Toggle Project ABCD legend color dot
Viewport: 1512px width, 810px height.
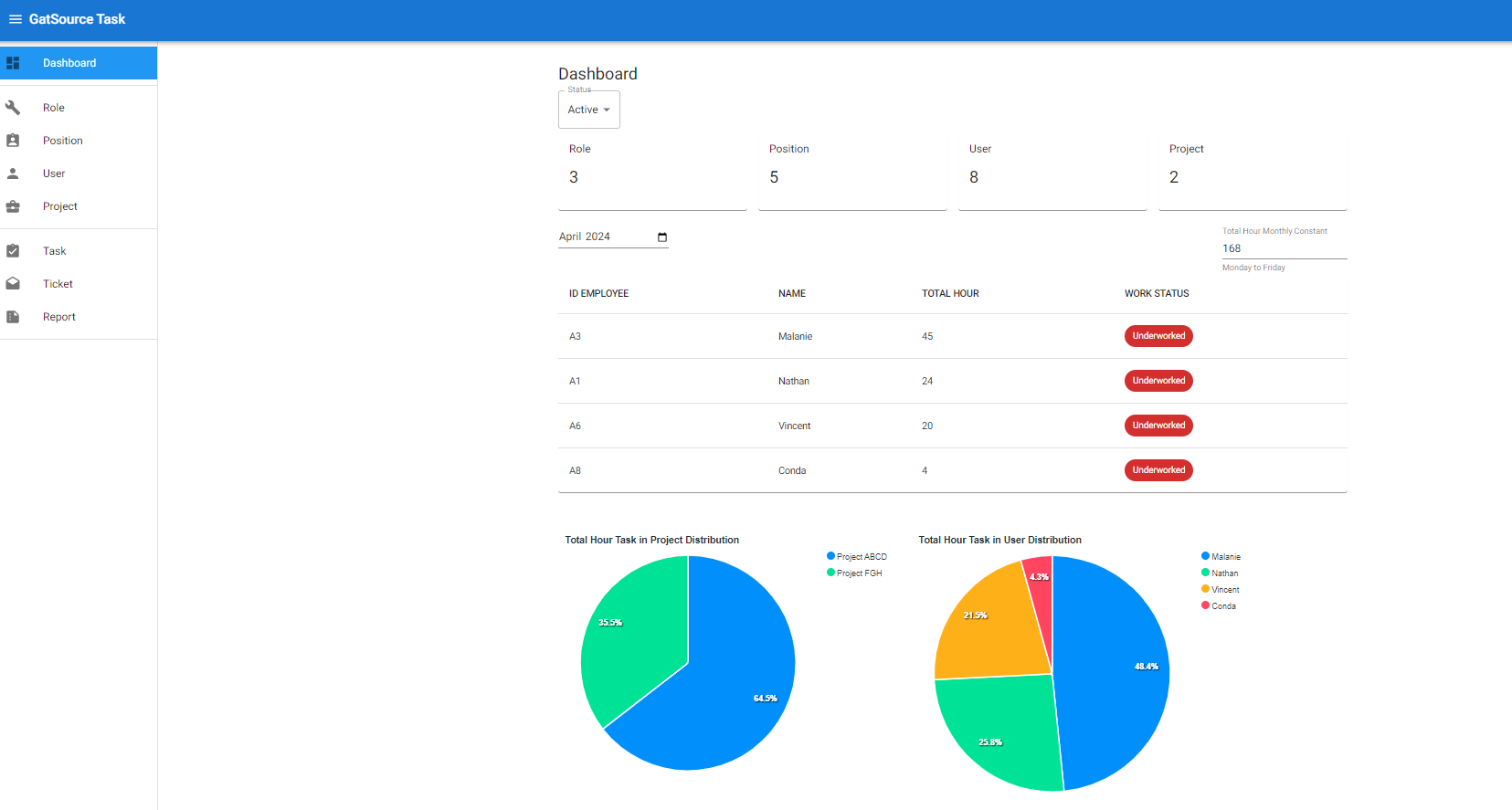(x=830, y=556)
